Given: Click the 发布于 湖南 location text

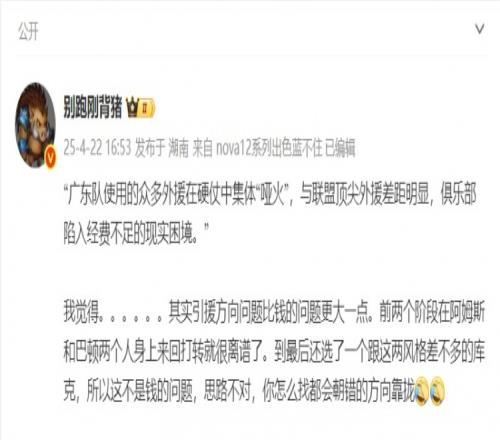Looking at the screenshot, I should [x=162, y=148].
